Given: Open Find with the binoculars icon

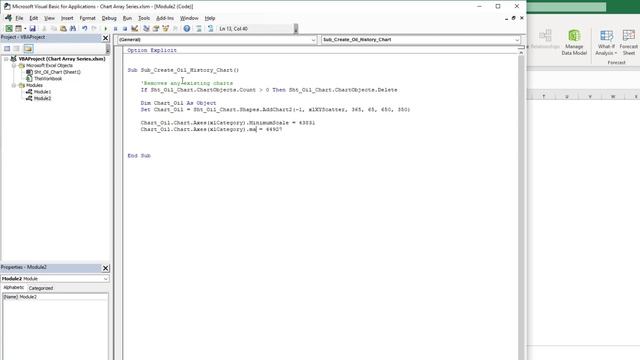Looking at the screenshot, I should click(x=73, y=29).
